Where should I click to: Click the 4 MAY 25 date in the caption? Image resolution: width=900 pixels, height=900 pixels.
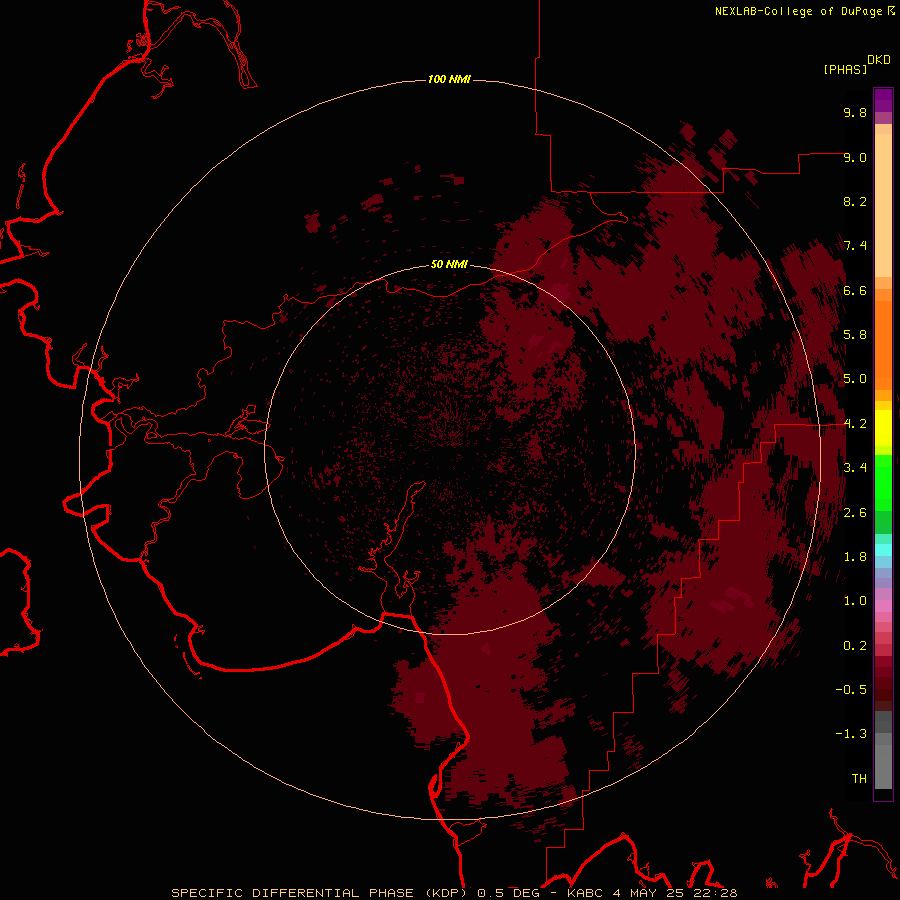coord(648,893)
